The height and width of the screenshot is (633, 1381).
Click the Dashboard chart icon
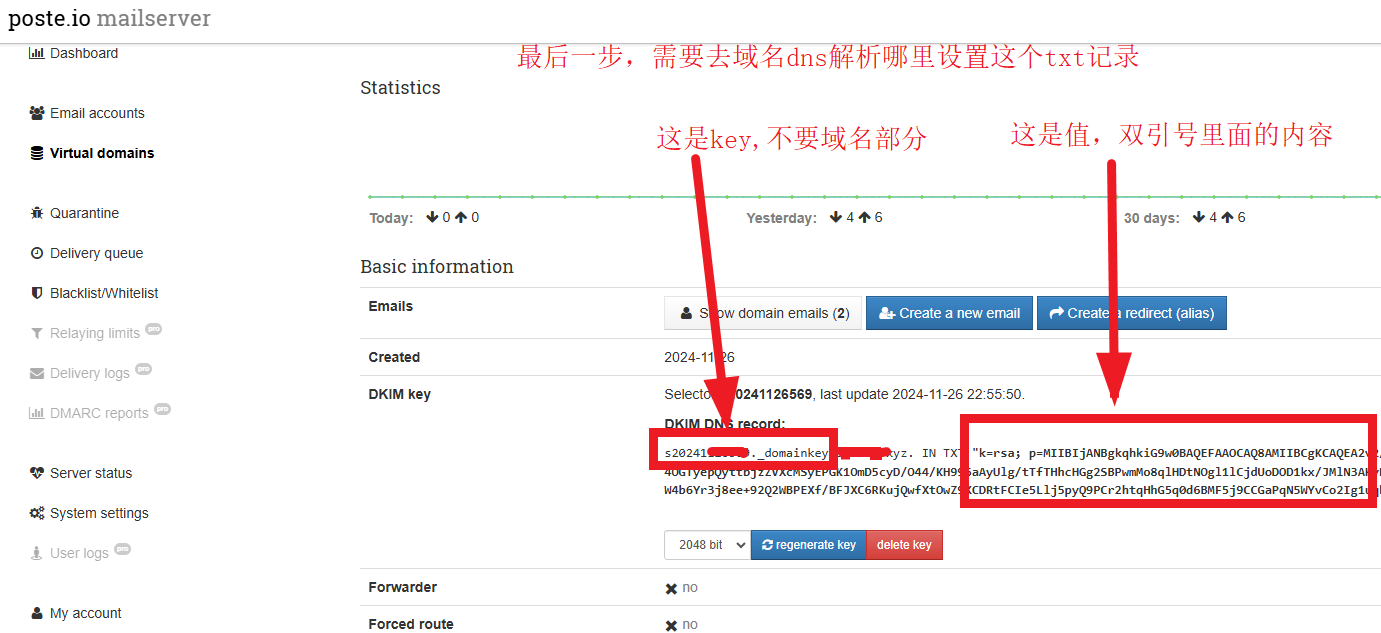37,53
